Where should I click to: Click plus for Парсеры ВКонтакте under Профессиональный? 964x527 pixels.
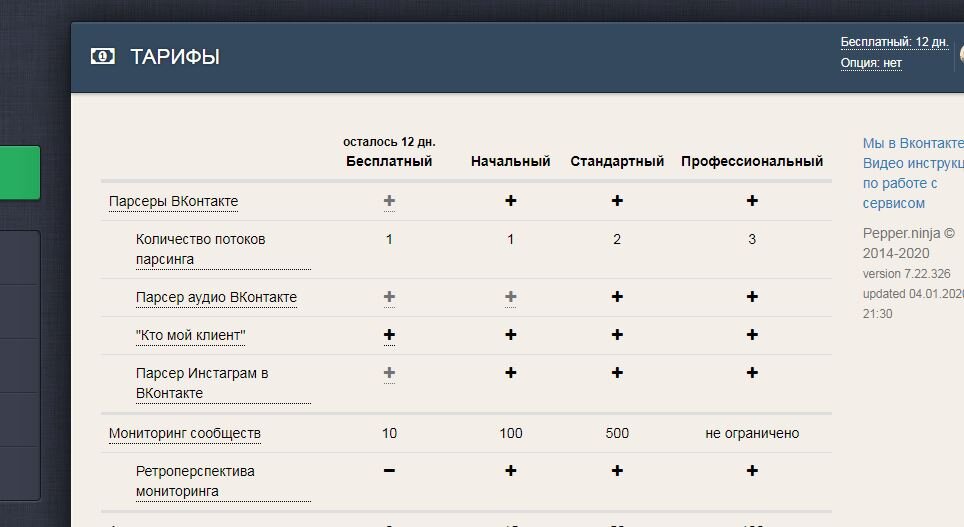point(752,201)
